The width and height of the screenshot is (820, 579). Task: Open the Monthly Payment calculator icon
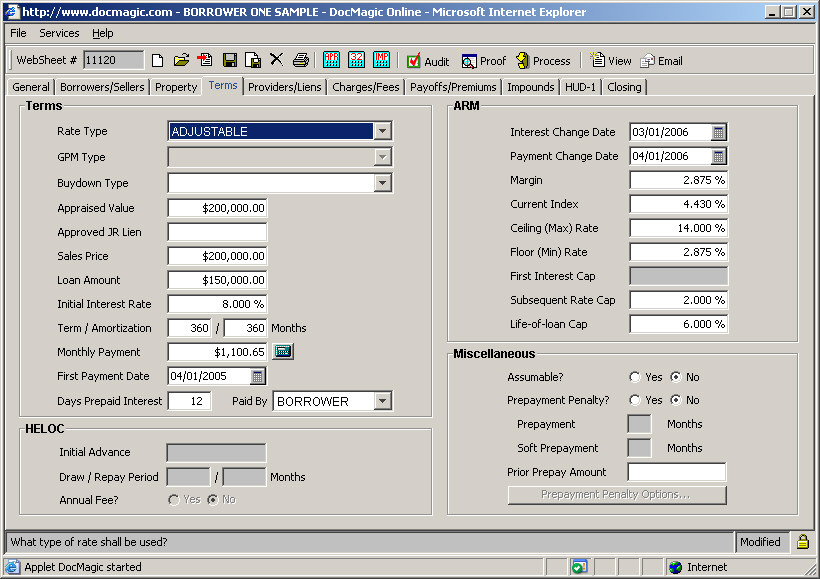tap(283, 351)
